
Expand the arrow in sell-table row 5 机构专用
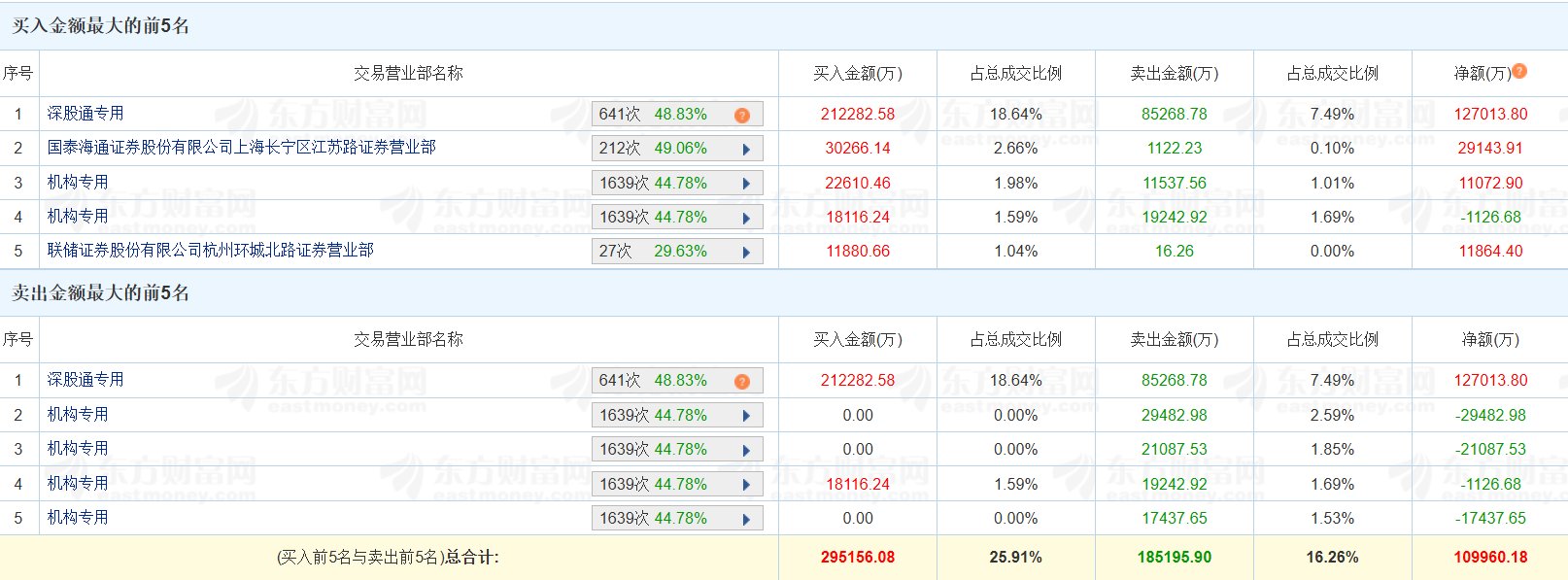point(746,519)
